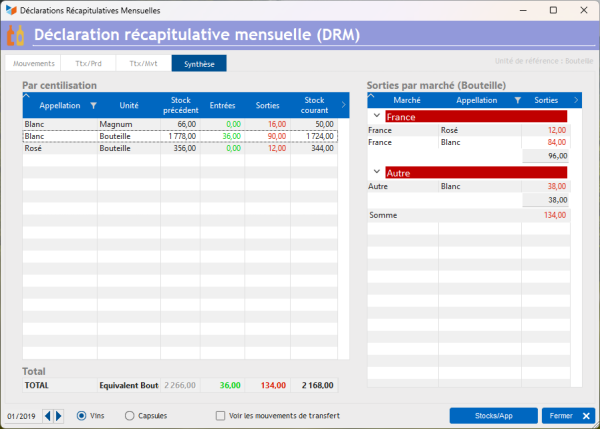The image size is (600, 429).
Task: Open the Ttx/Prd tab
Action: click(88, 64)
